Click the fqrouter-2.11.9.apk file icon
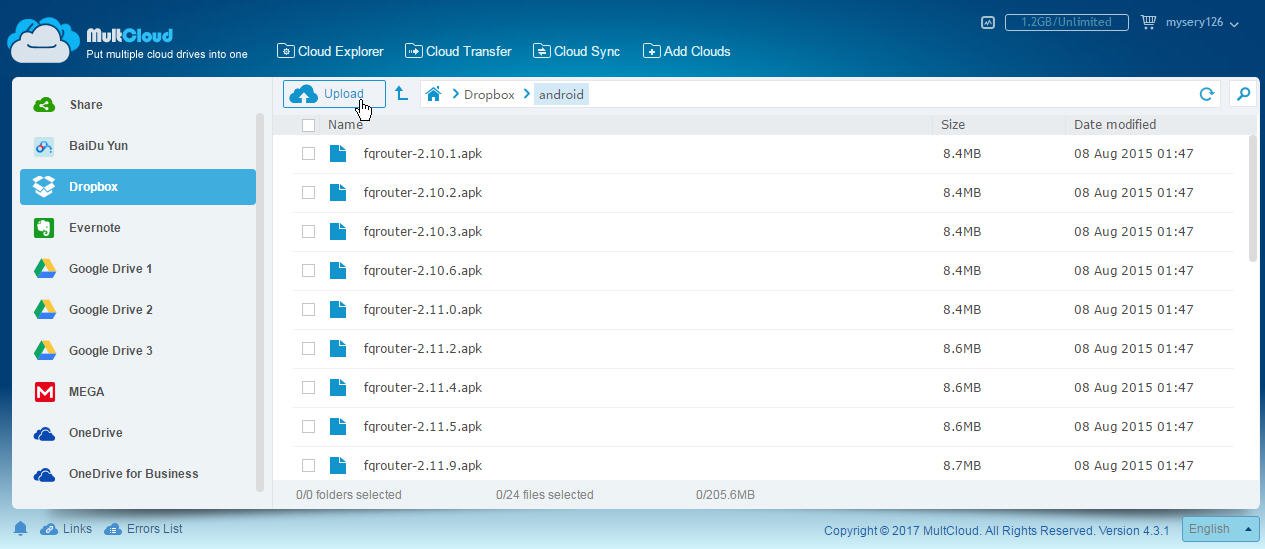This screenshot has width=1265, height=549. pyautogui.click(x=338, y=465)
